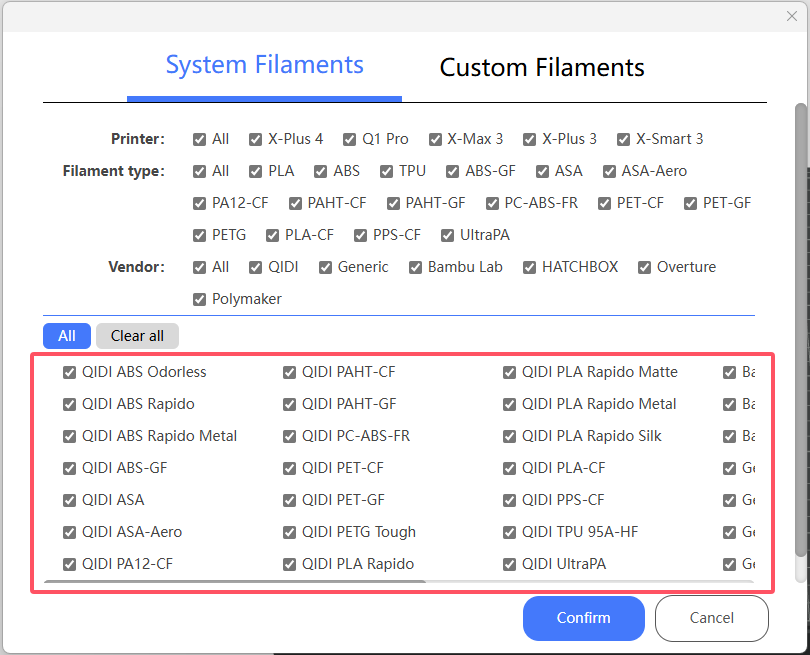Open the Custom Filaments tab
The width and height of the screenshot is (810, 655).
pos(542,68)
